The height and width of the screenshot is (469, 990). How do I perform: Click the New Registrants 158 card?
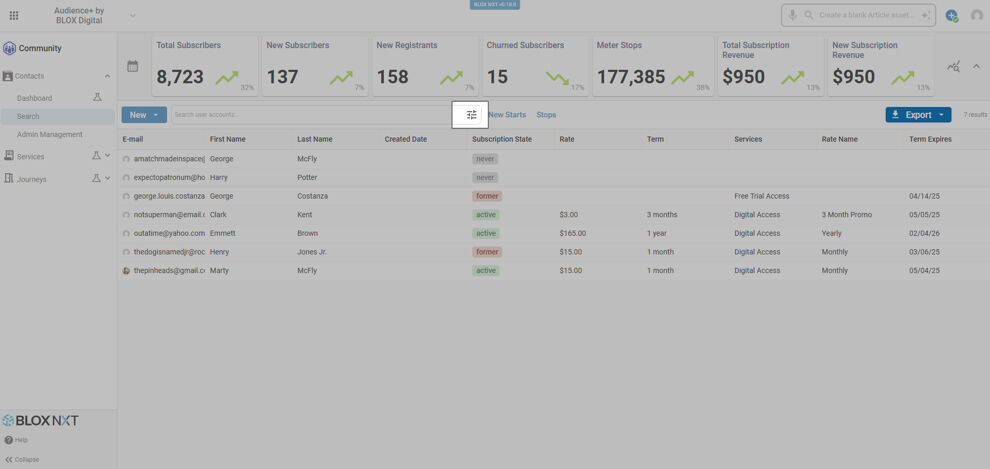point(425,66)
